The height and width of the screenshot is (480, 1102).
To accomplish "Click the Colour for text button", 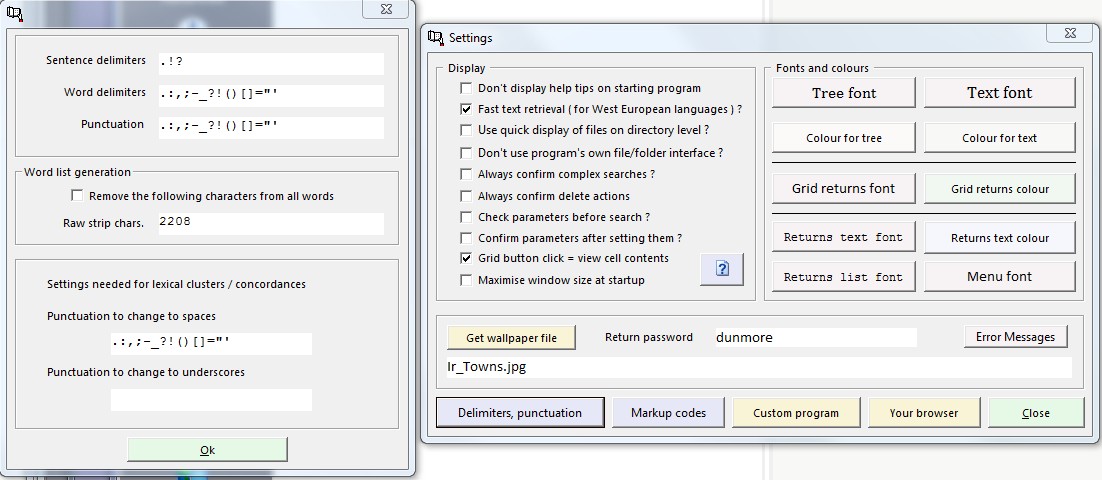I will pos(999,138).
